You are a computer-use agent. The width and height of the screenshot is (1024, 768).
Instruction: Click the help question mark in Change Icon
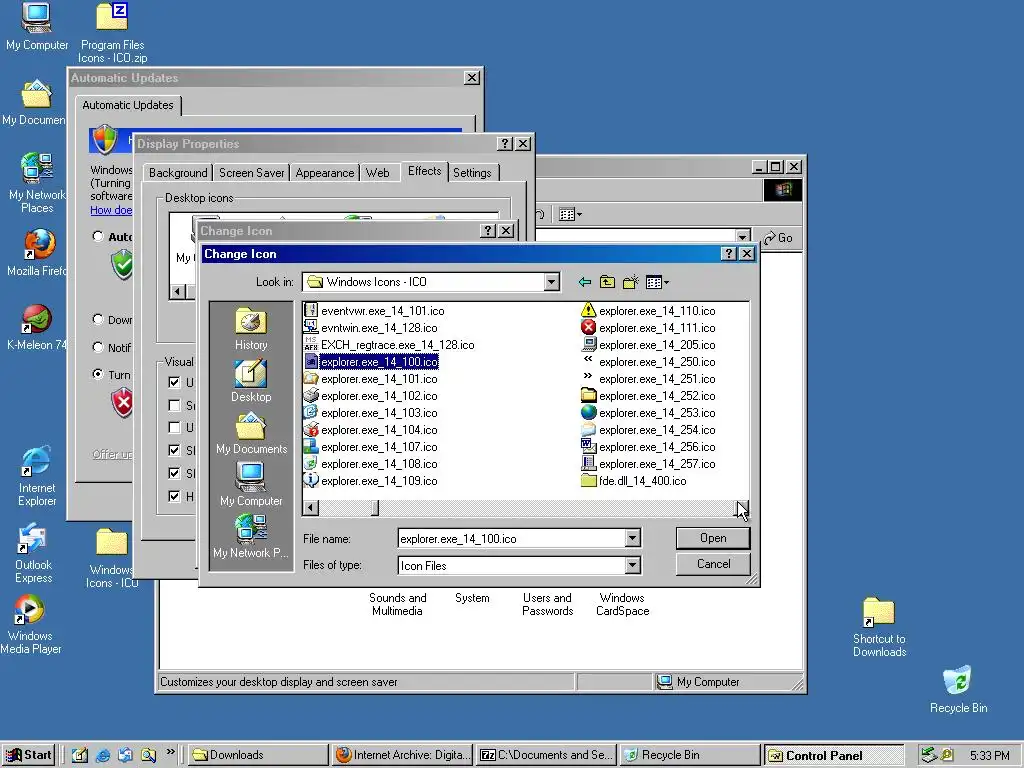(x=729, y=254)
